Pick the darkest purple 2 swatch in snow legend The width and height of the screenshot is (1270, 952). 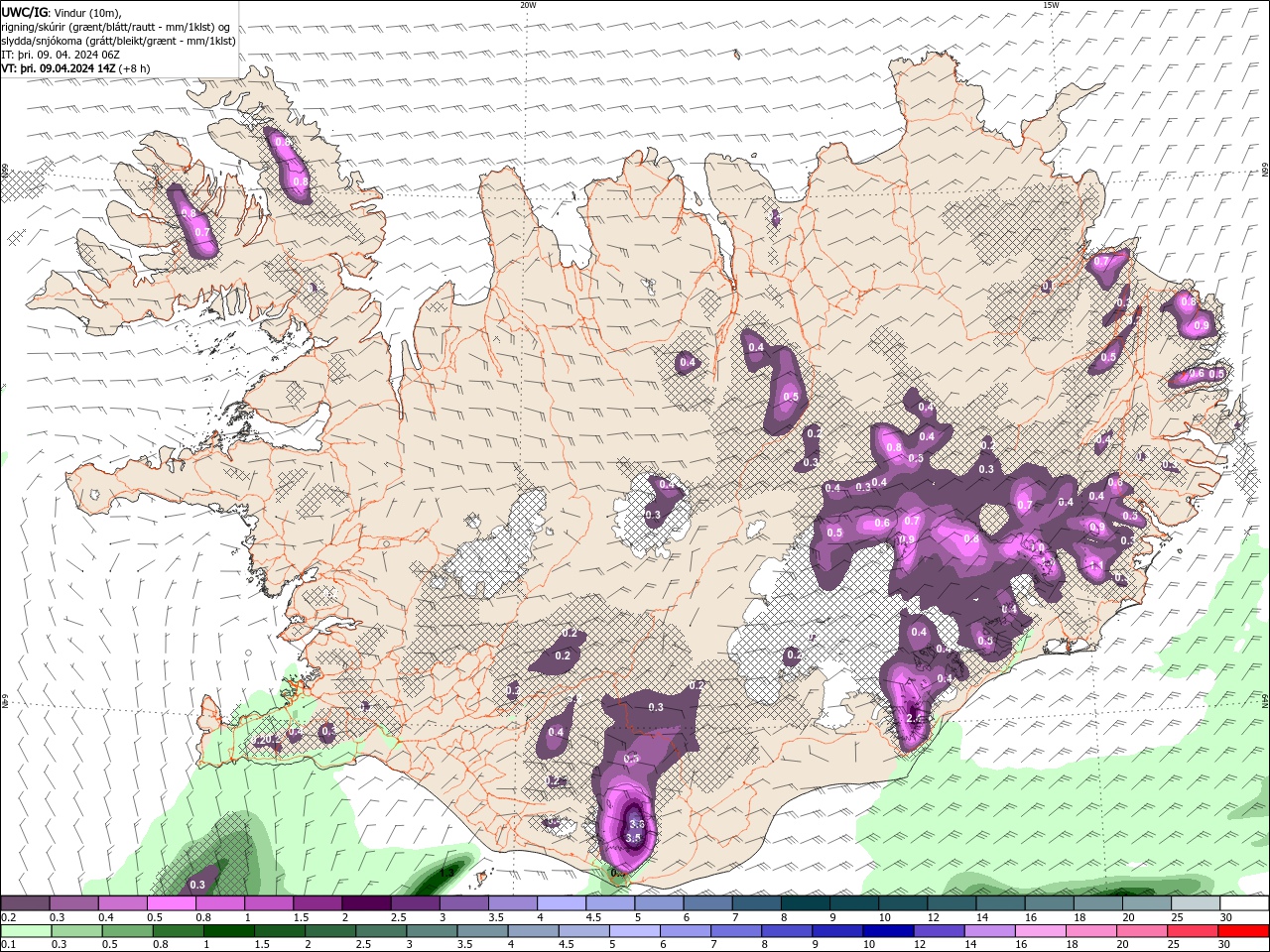(366, 903)
